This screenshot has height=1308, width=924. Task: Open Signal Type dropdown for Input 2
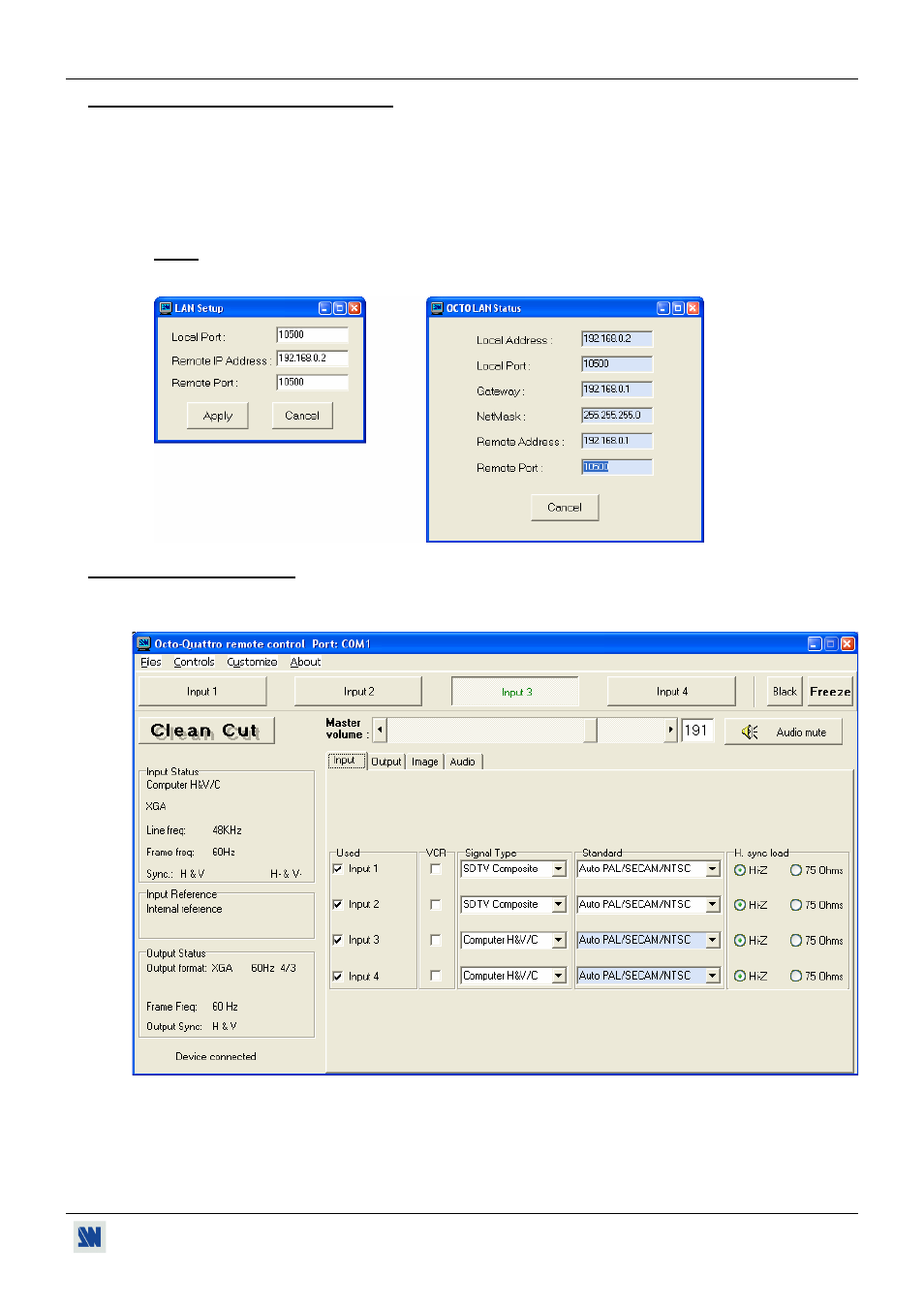(x=559, y=905)
